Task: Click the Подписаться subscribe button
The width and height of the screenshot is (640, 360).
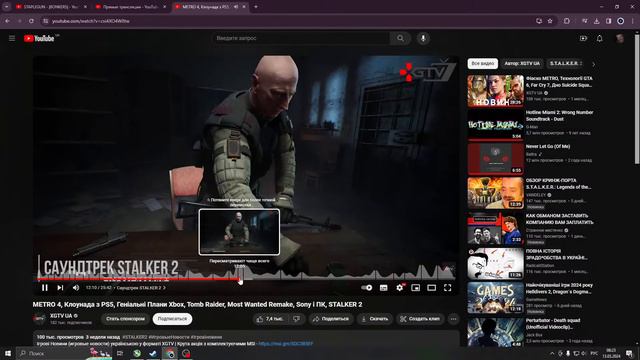Action: [172, 319]
